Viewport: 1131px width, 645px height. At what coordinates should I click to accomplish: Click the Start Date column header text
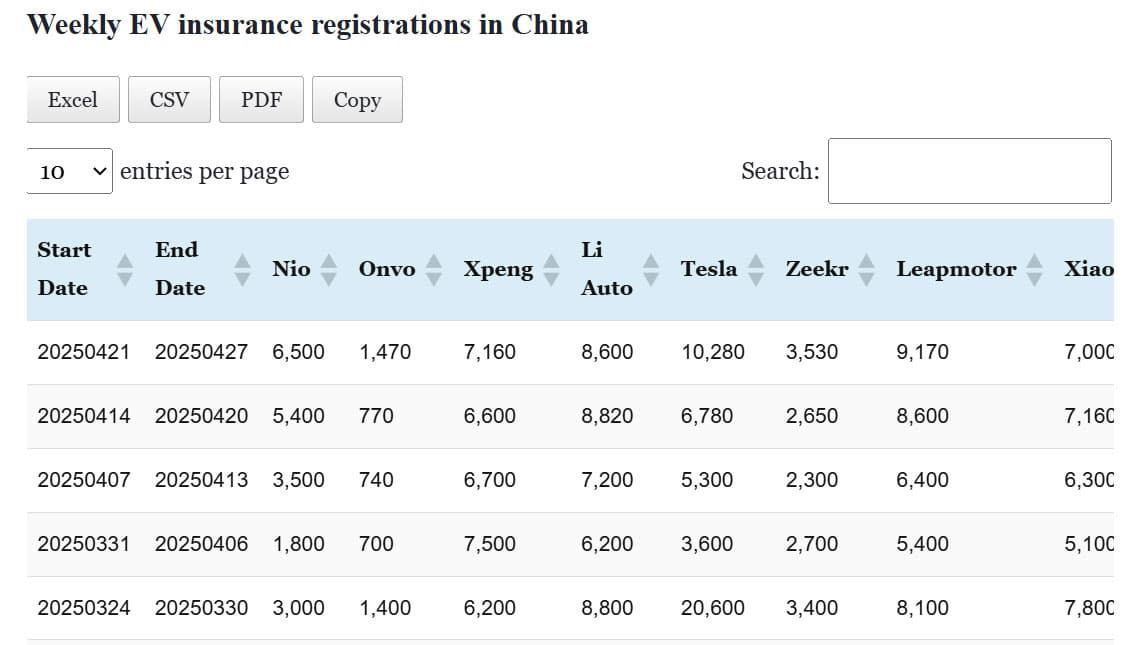click(64, 268)
